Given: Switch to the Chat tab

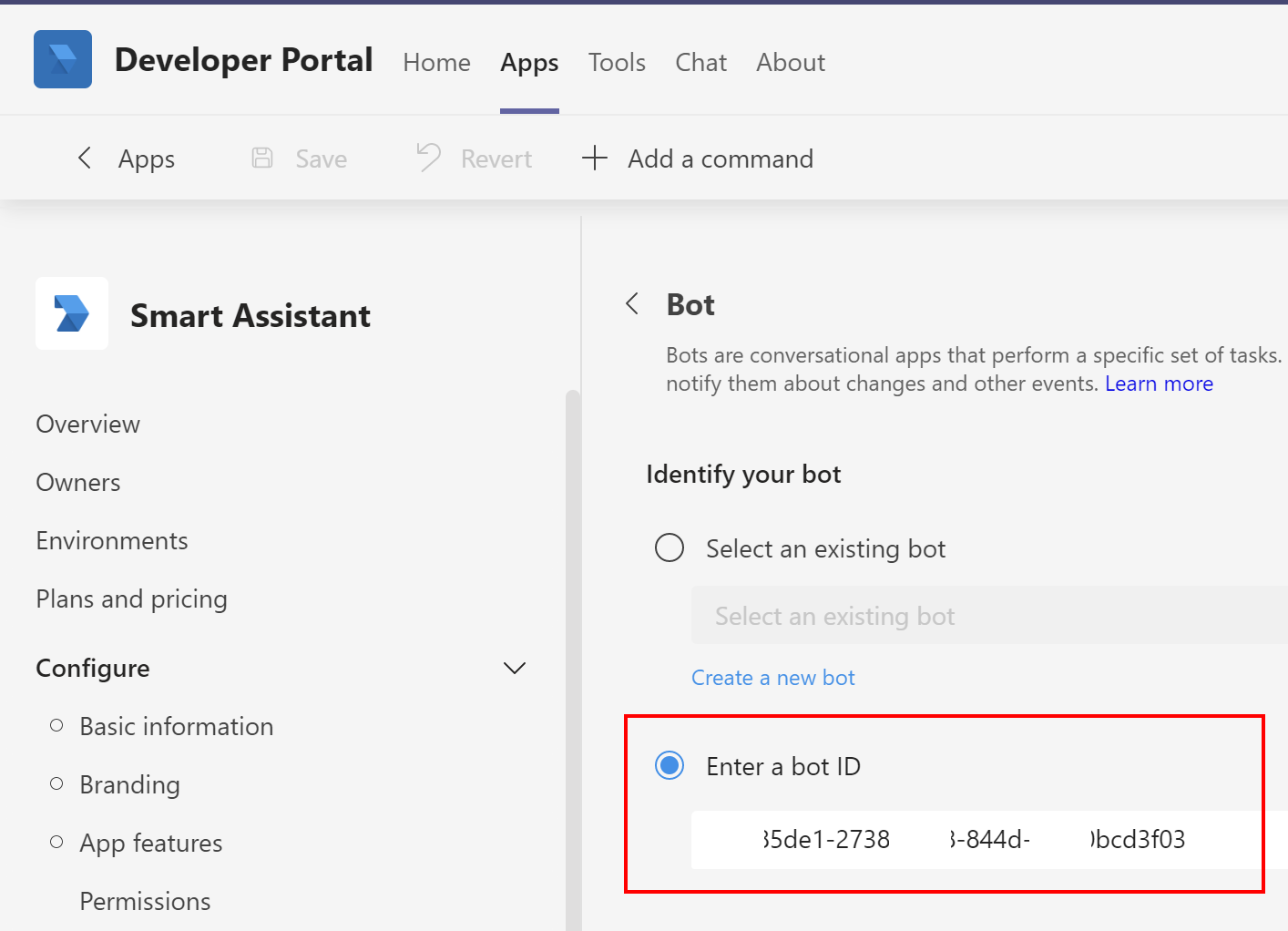Looking at the screenshot, I should [x=700, y=62].
